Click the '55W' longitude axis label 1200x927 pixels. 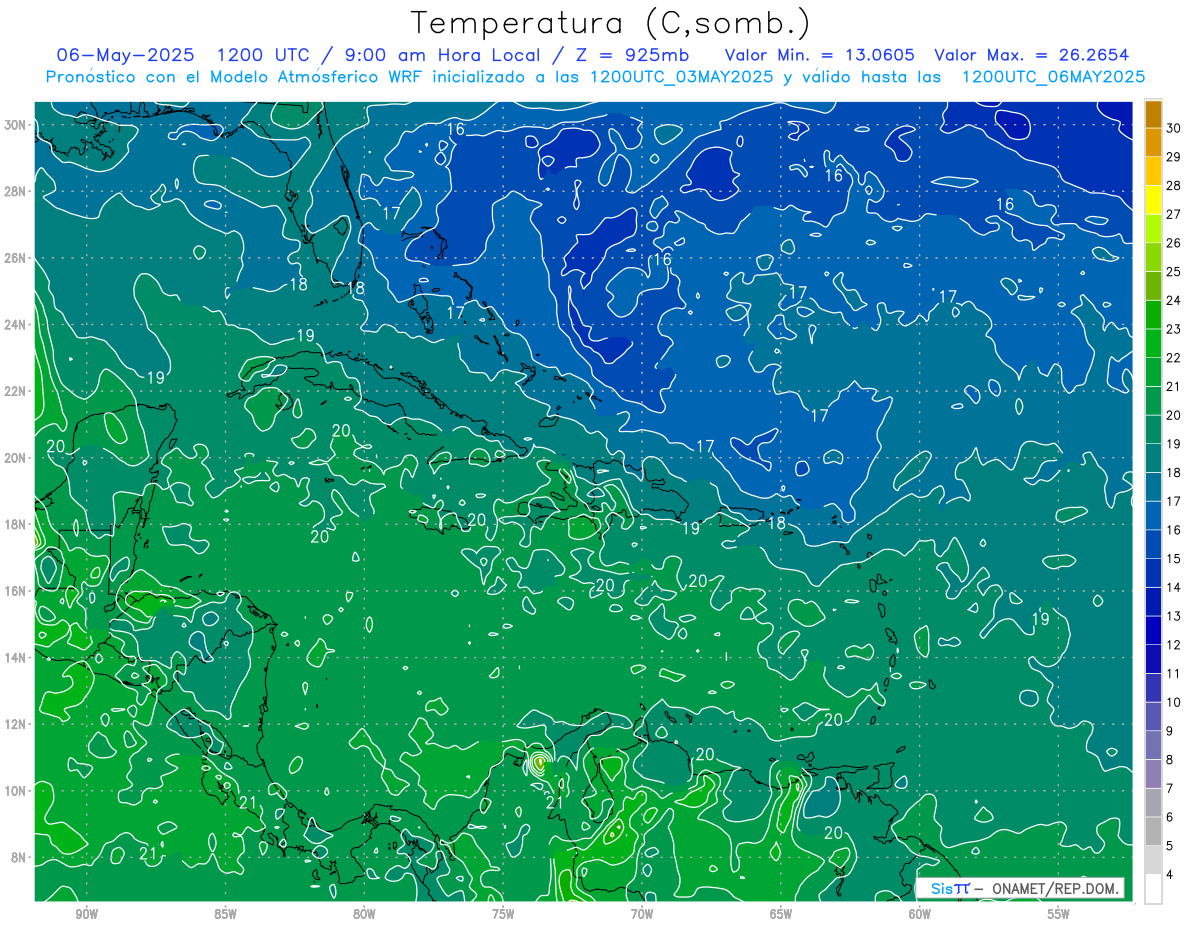tap(1058, 914)
